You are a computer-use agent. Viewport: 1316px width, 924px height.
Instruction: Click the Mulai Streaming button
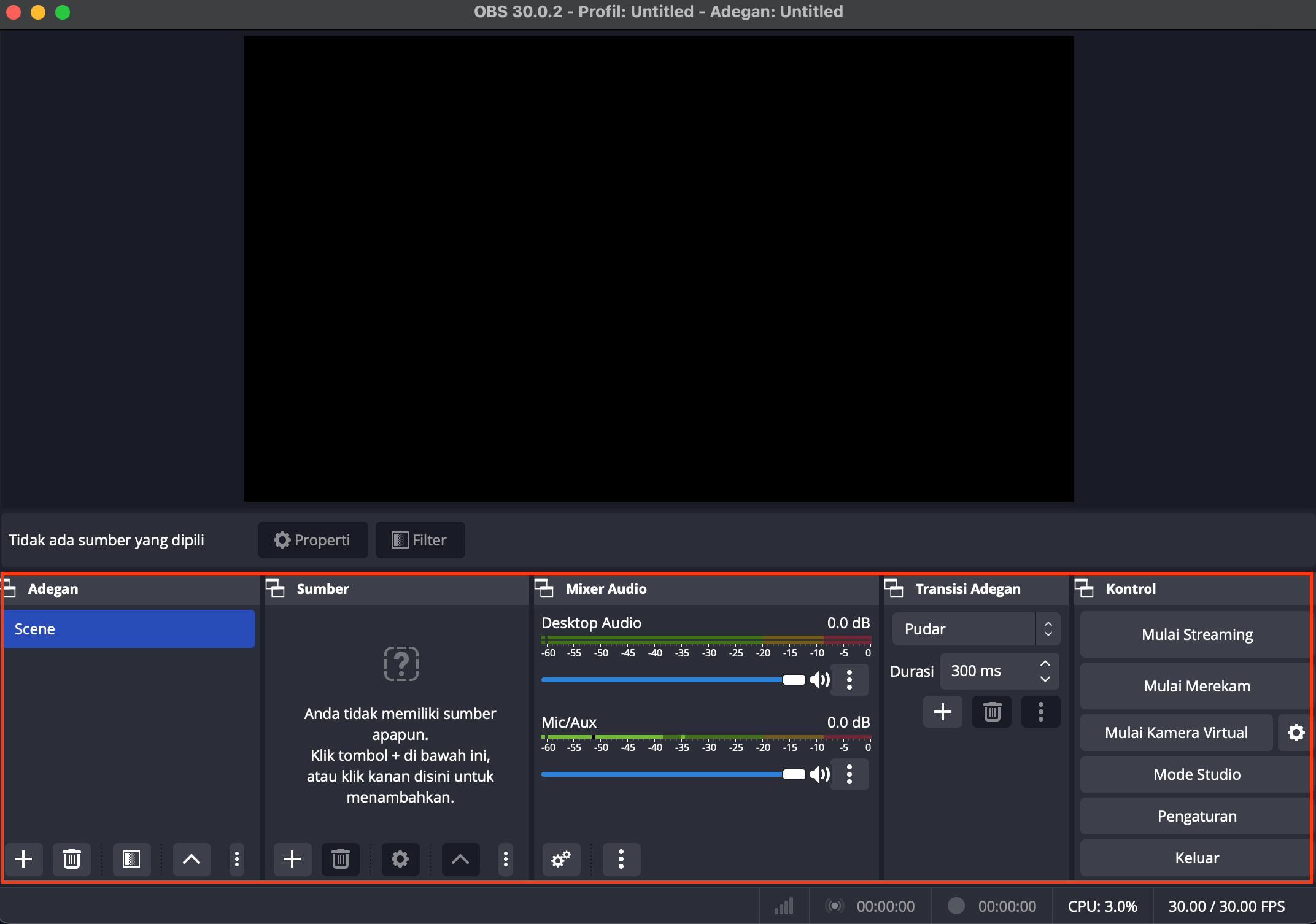click(x=1196, y=634)
